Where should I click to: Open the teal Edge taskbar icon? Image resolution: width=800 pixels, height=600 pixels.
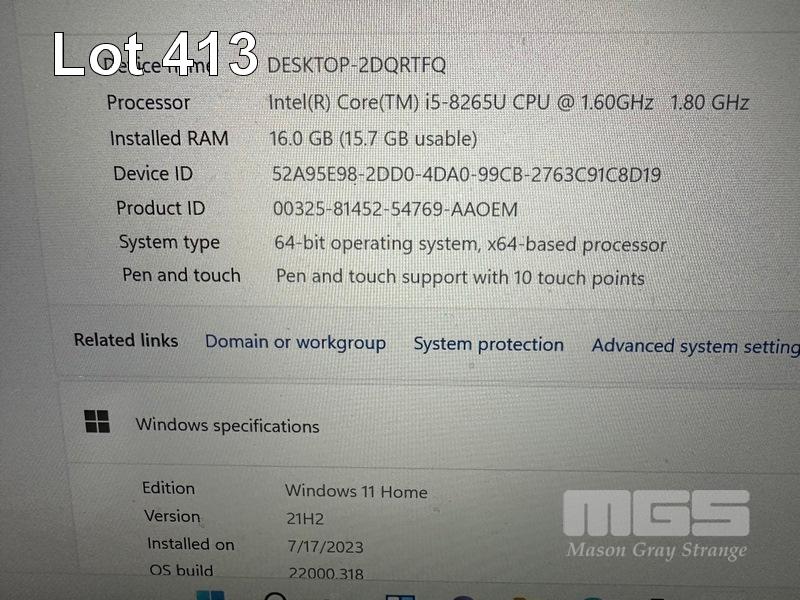click(x=592, y=598)
